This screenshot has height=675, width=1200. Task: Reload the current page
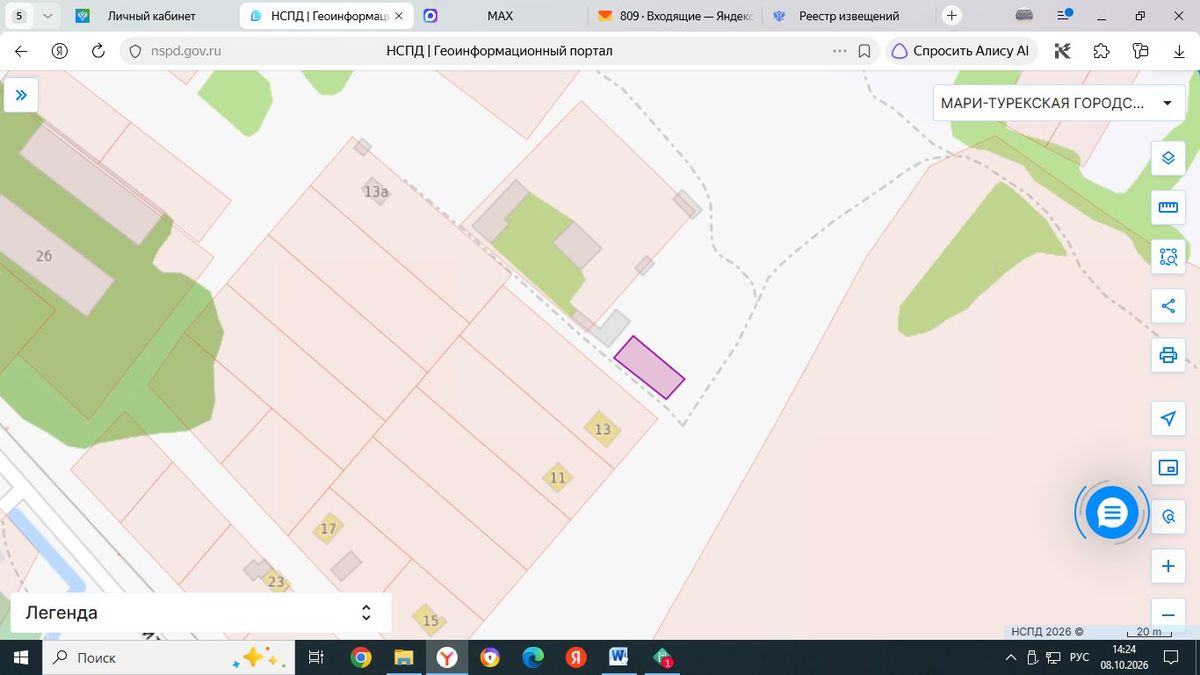tap(98, 51)
